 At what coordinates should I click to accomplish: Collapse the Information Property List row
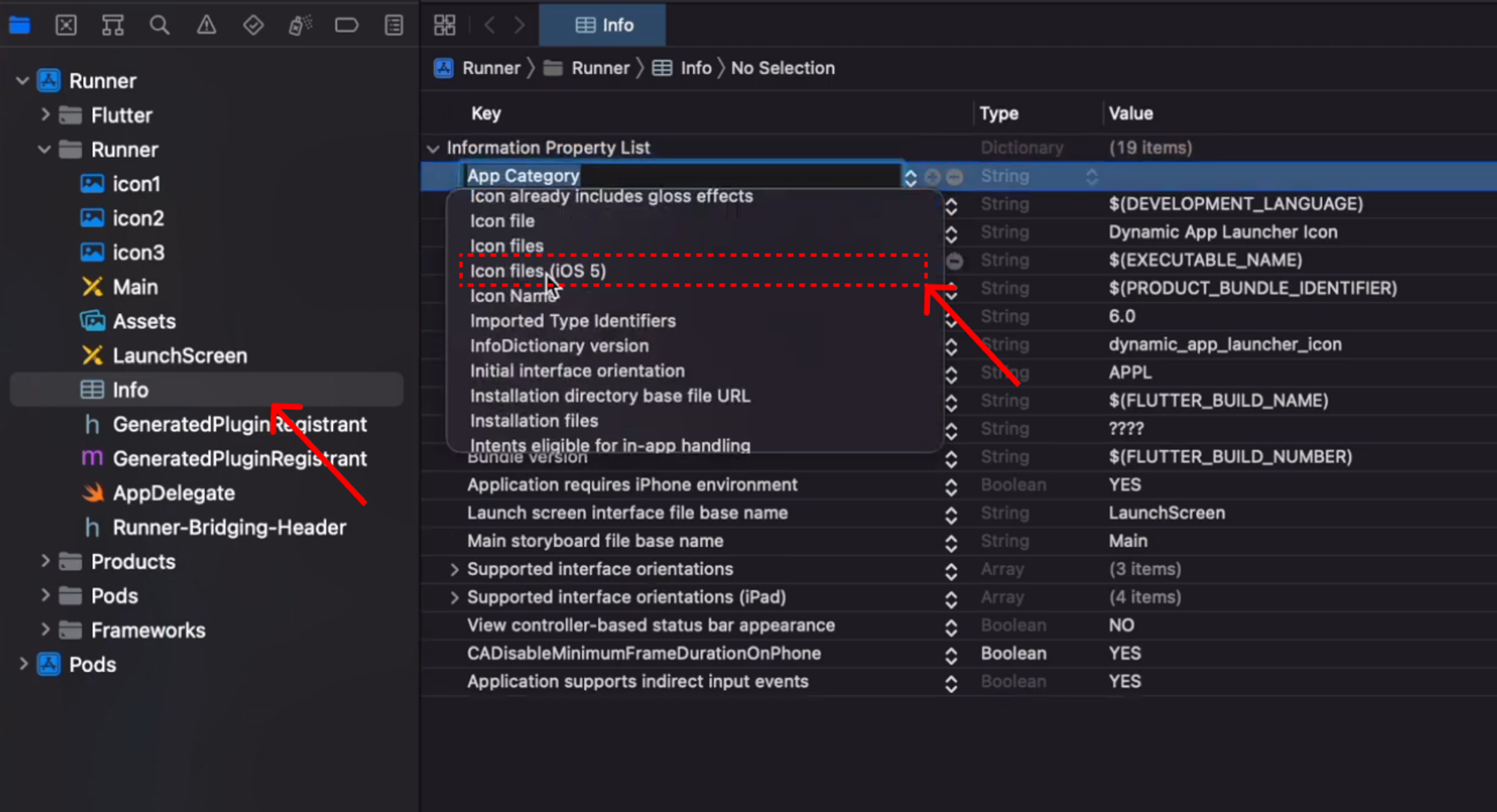[433, 149]
